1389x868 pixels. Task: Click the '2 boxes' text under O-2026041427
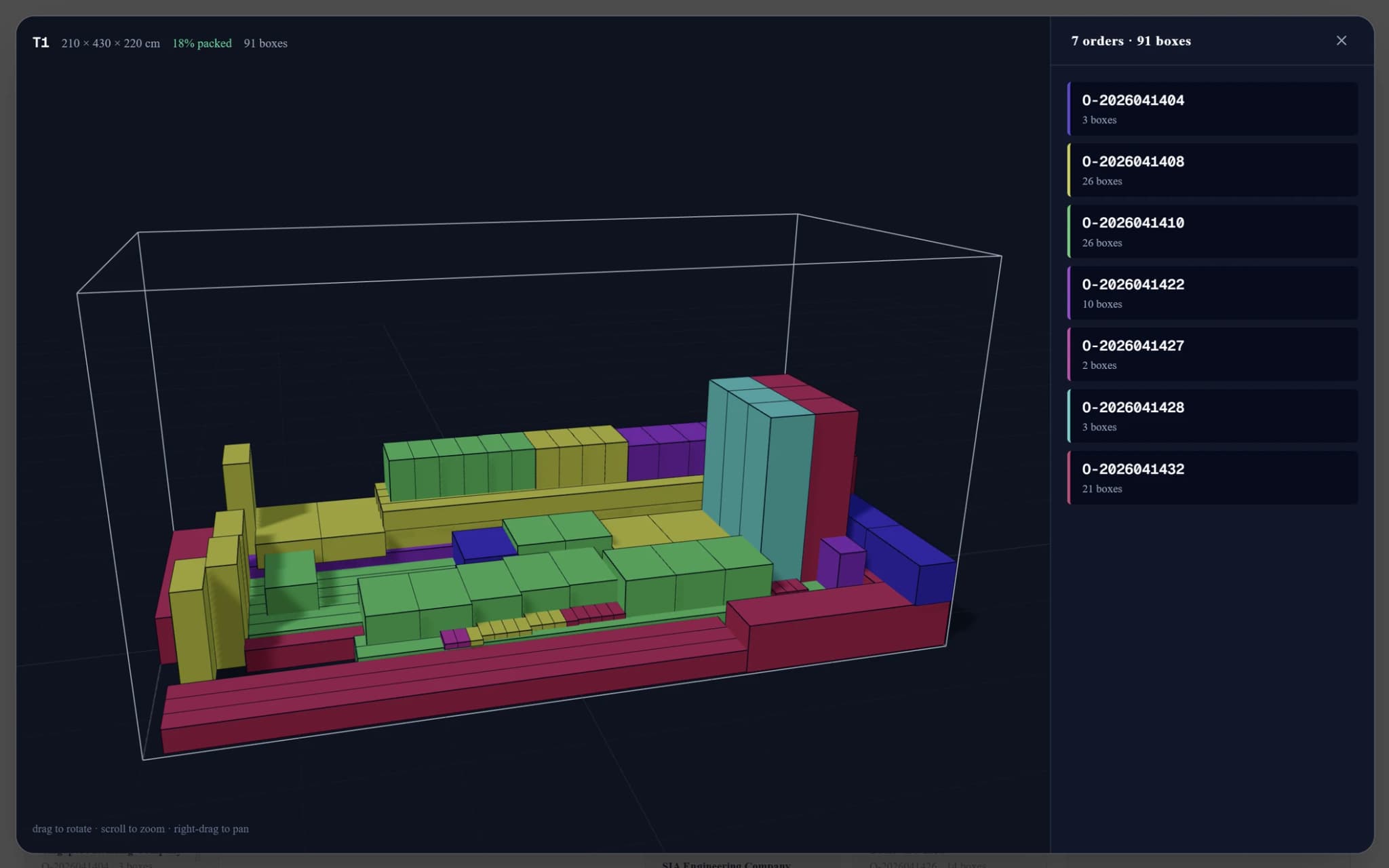click(1099, 366)
